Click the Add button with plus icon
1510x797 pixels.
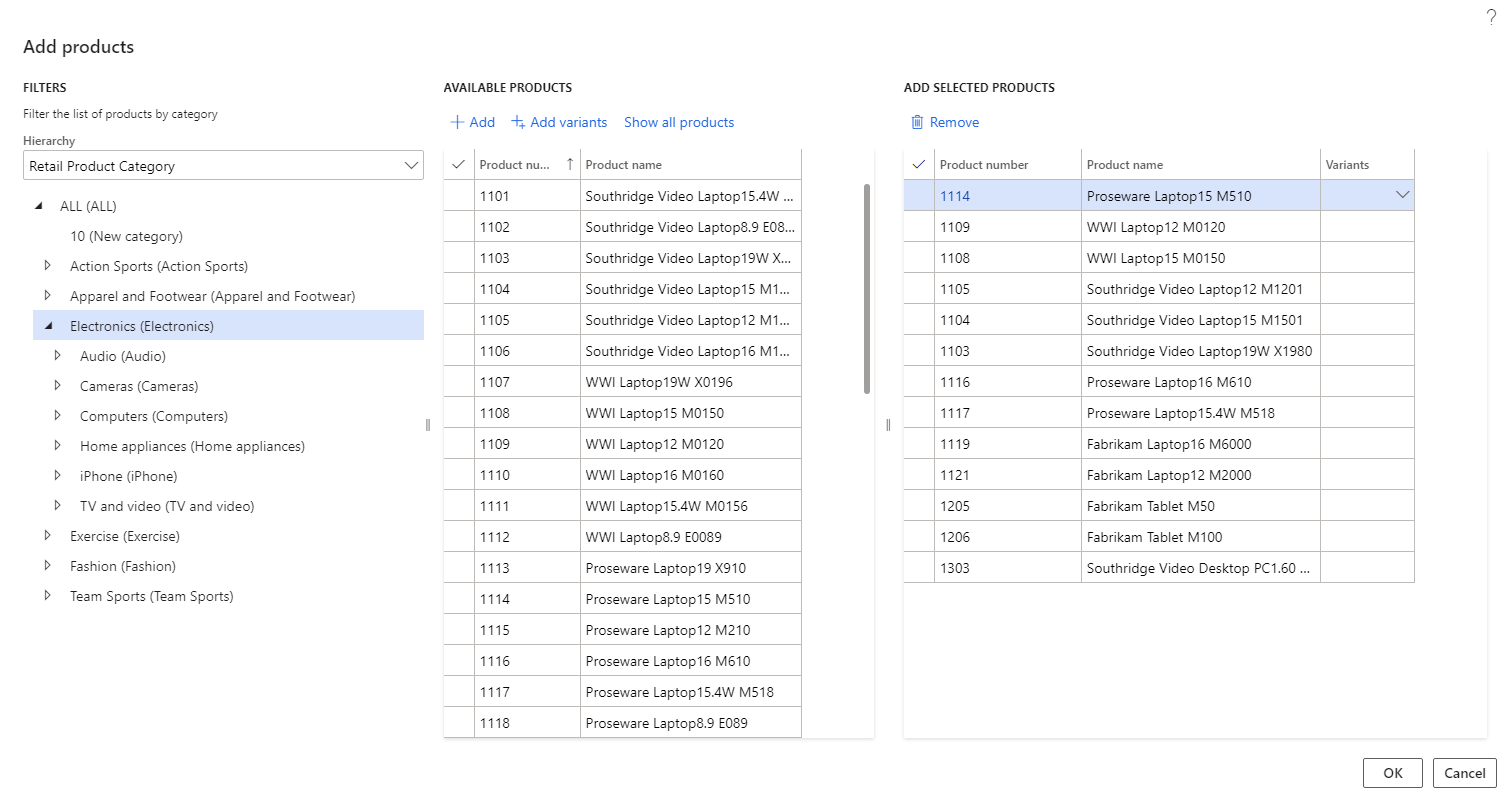(x=472, y=122)
